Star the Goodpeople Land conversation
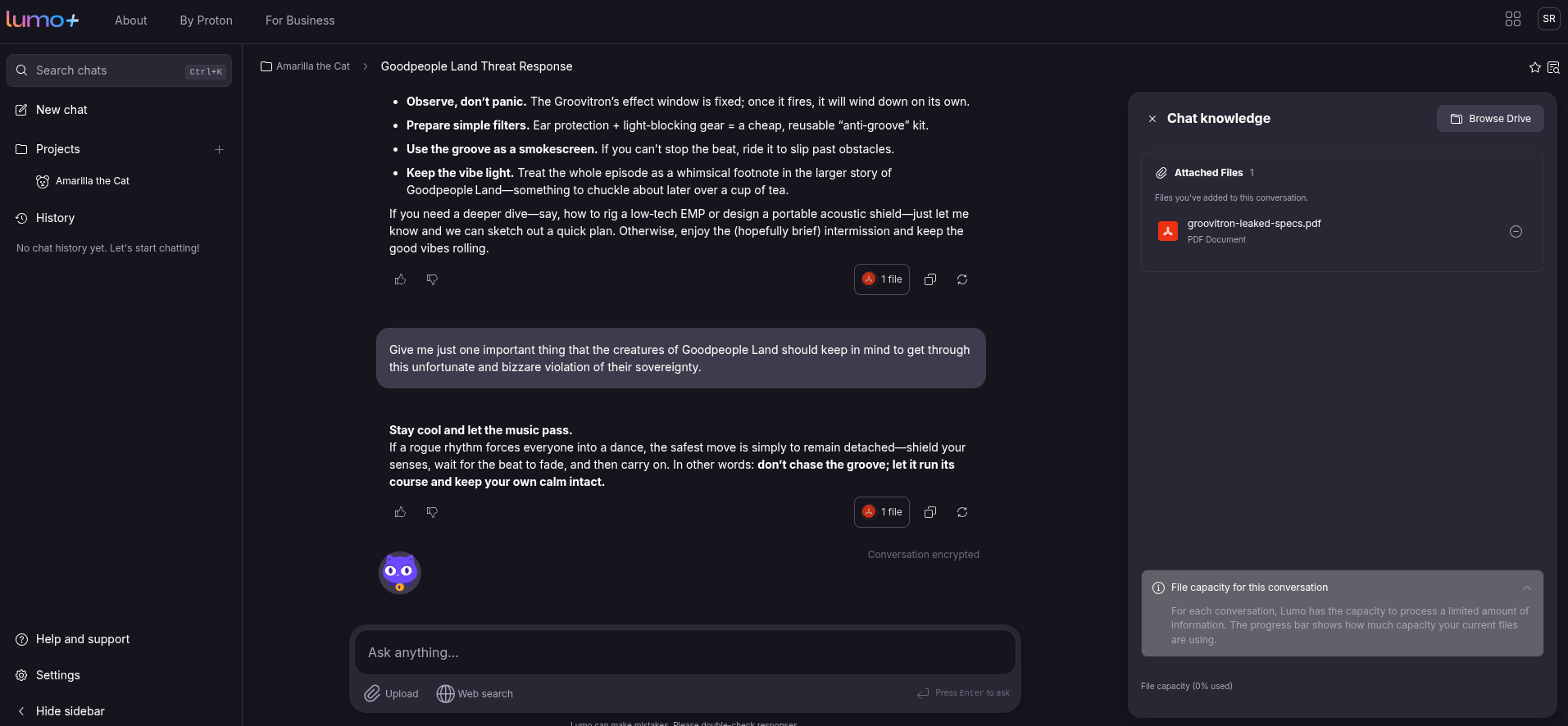The width and height of the screenshot is (1568, 726). tap(1534, 67)
